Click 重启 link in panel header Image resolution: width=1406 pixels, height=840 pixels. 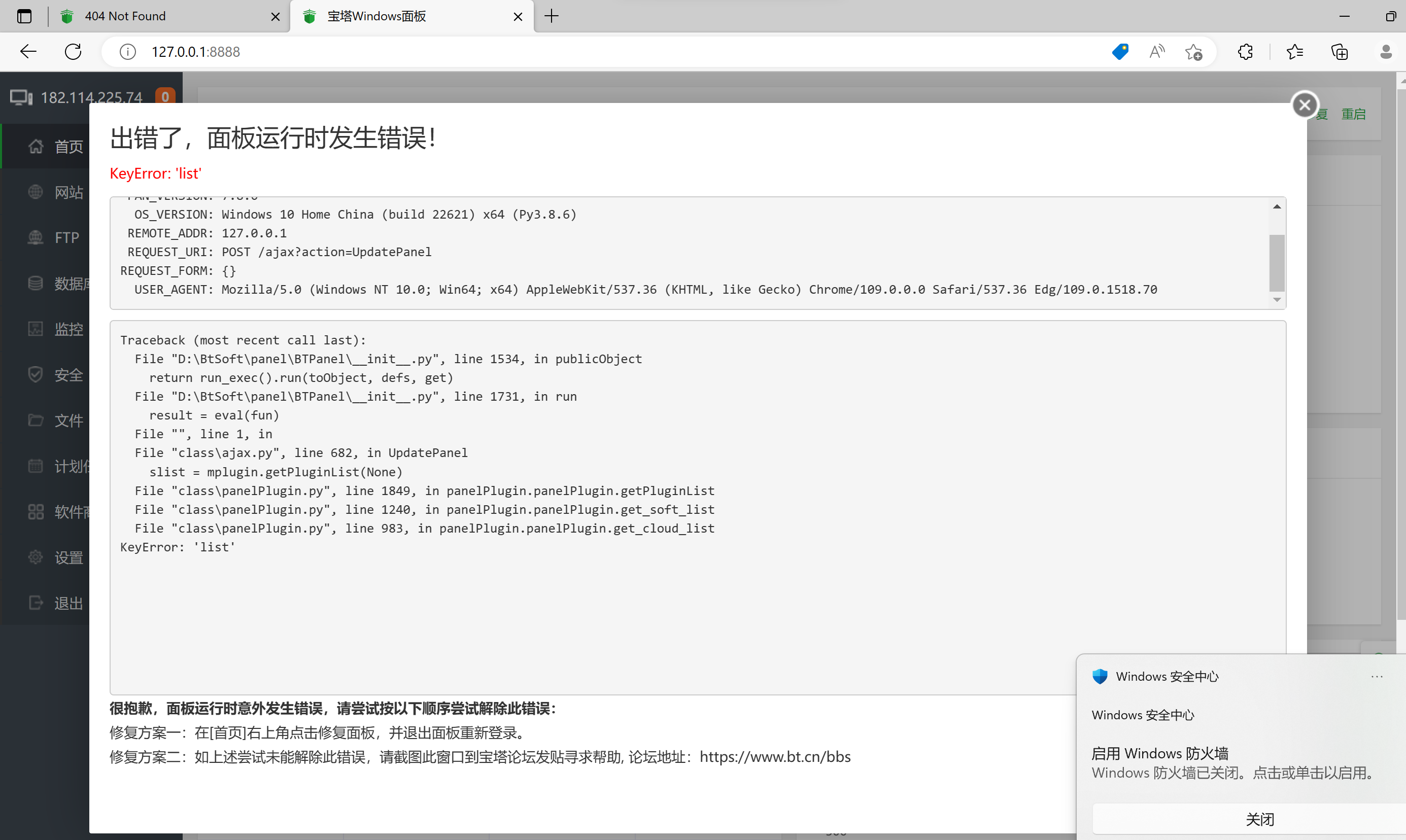tap(1353, 114)
